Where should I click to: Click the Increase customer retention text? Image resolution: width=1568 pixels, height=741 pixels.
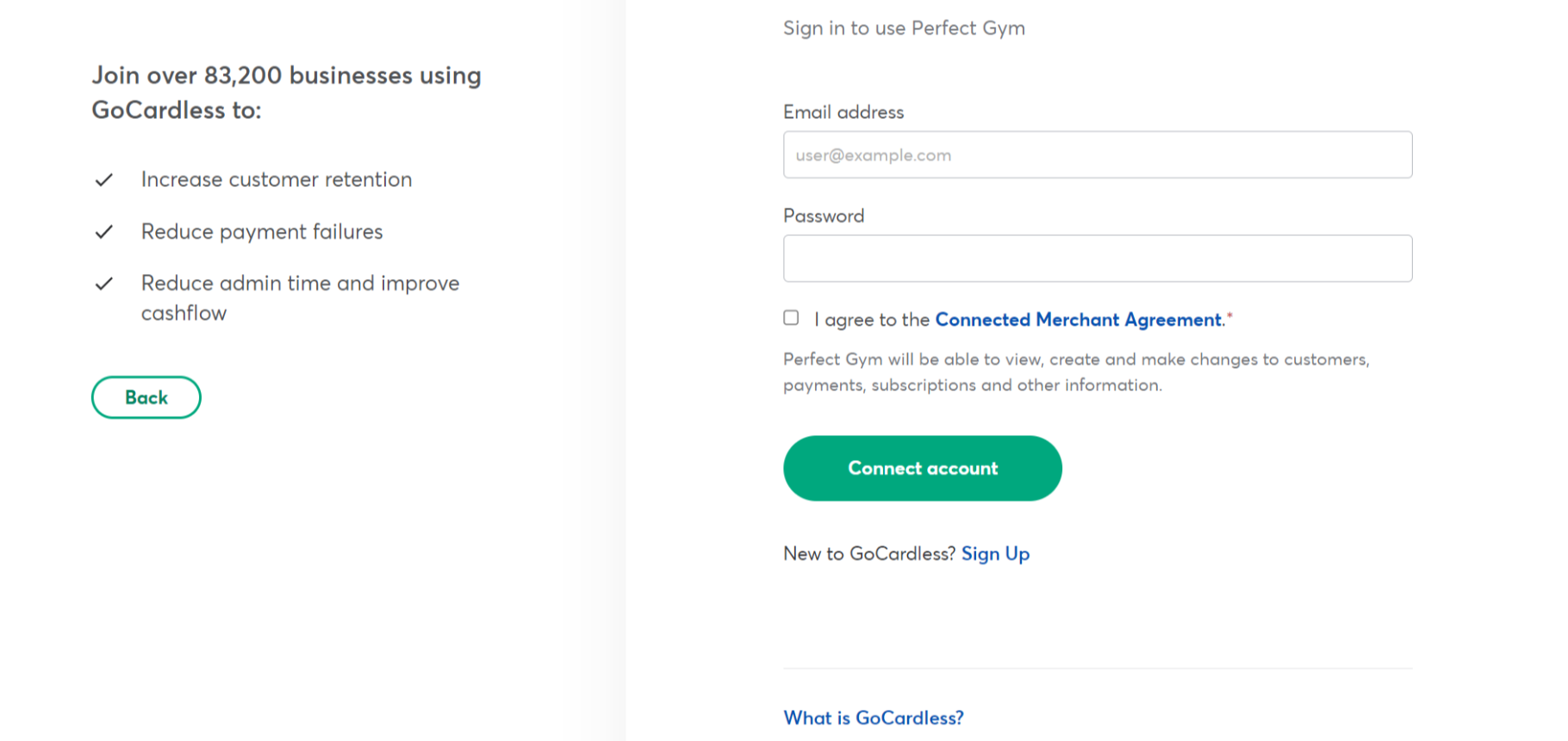pyautogui.click(x=277, y=179)
